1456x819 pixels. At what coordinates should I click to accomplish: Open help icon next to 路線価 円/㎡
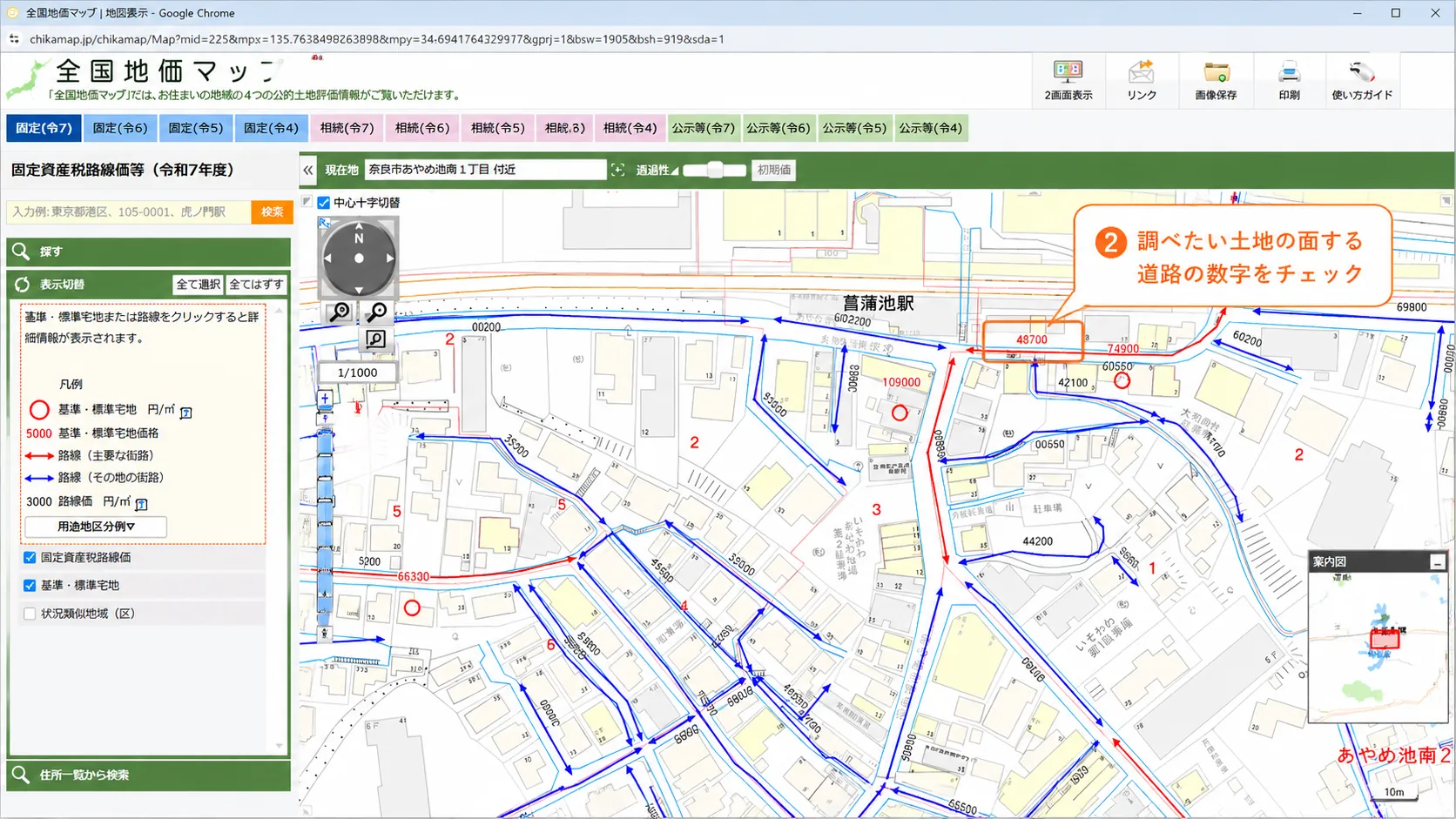[141, 504]
